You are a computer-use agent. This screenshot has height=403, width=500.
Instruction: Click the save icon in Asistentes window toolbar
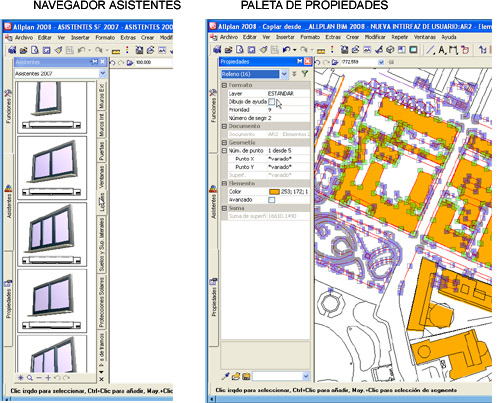coord(47,50)
